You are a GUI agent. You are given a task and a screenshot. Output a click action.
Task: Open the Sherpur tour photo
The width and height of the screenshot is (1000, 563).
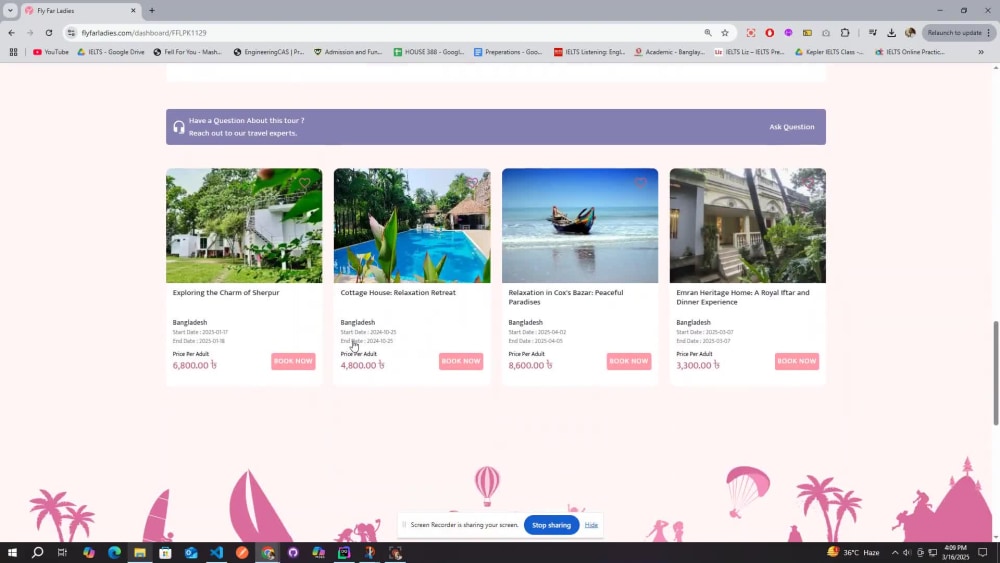click(x=244, y=226)
